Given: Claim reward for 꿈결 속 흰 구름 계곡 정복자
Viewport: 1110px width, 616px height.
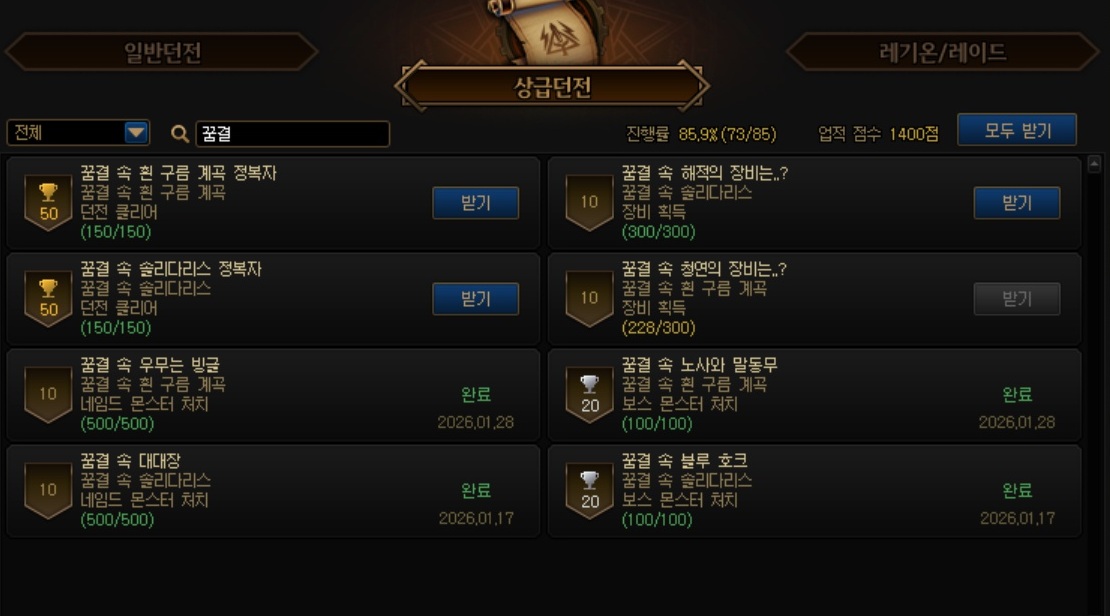Looking at the screenshot, I should (x=476, y=203).
